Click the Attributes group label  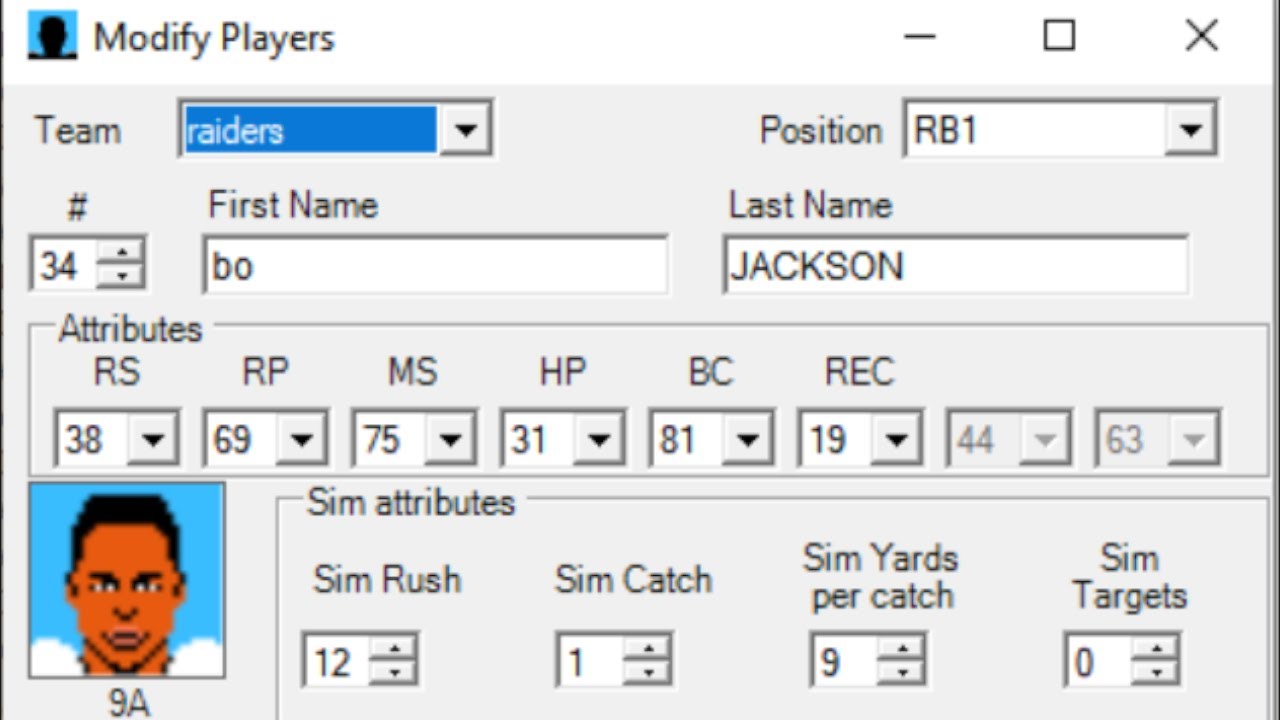coord(130,329)
